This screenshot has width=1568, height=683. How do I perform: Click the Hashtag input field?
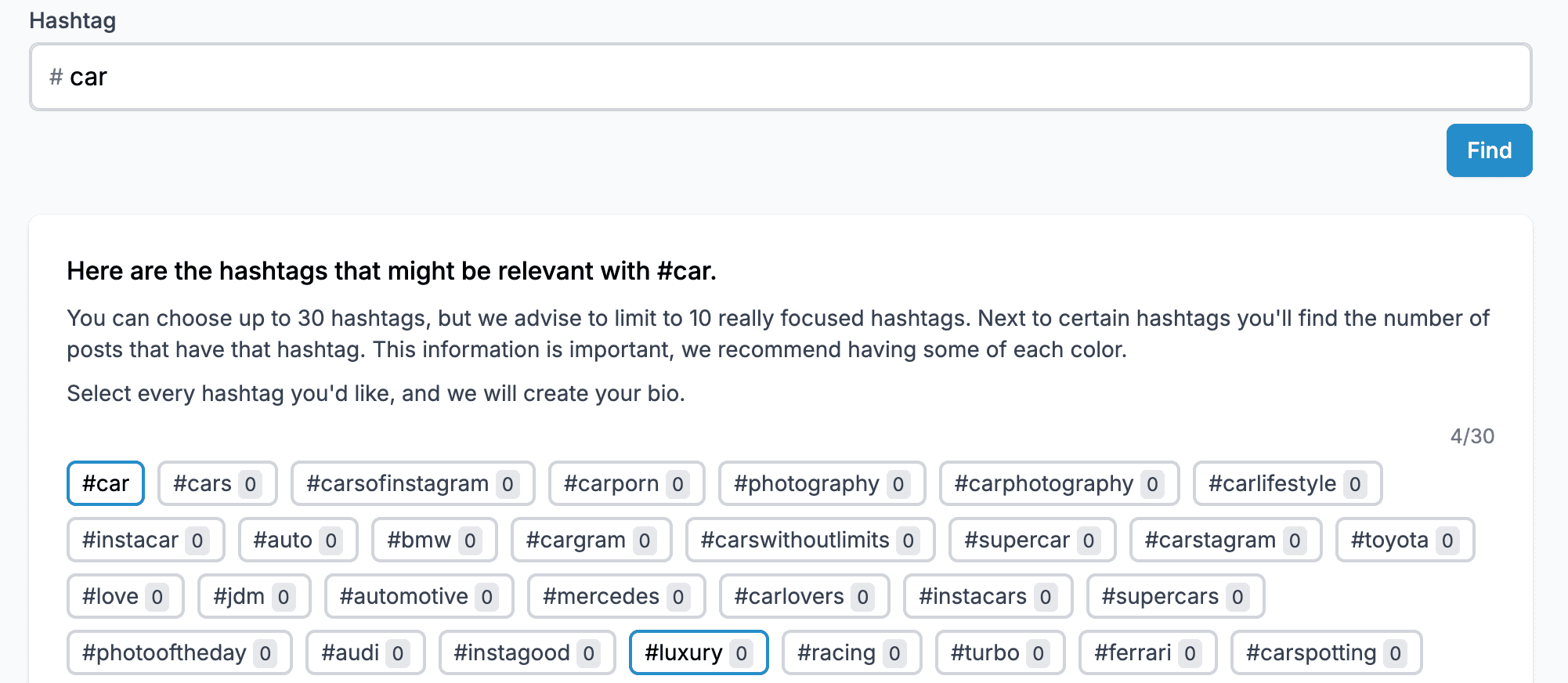780,77
